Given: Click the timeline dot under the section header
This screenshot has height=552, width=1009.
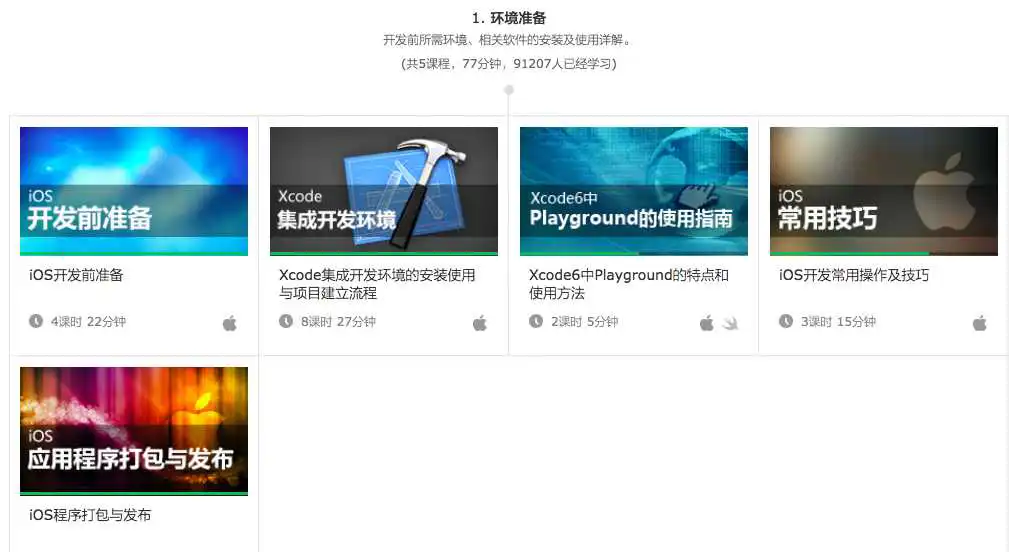Looking at the screenshot, I should [x=509, y=90].
